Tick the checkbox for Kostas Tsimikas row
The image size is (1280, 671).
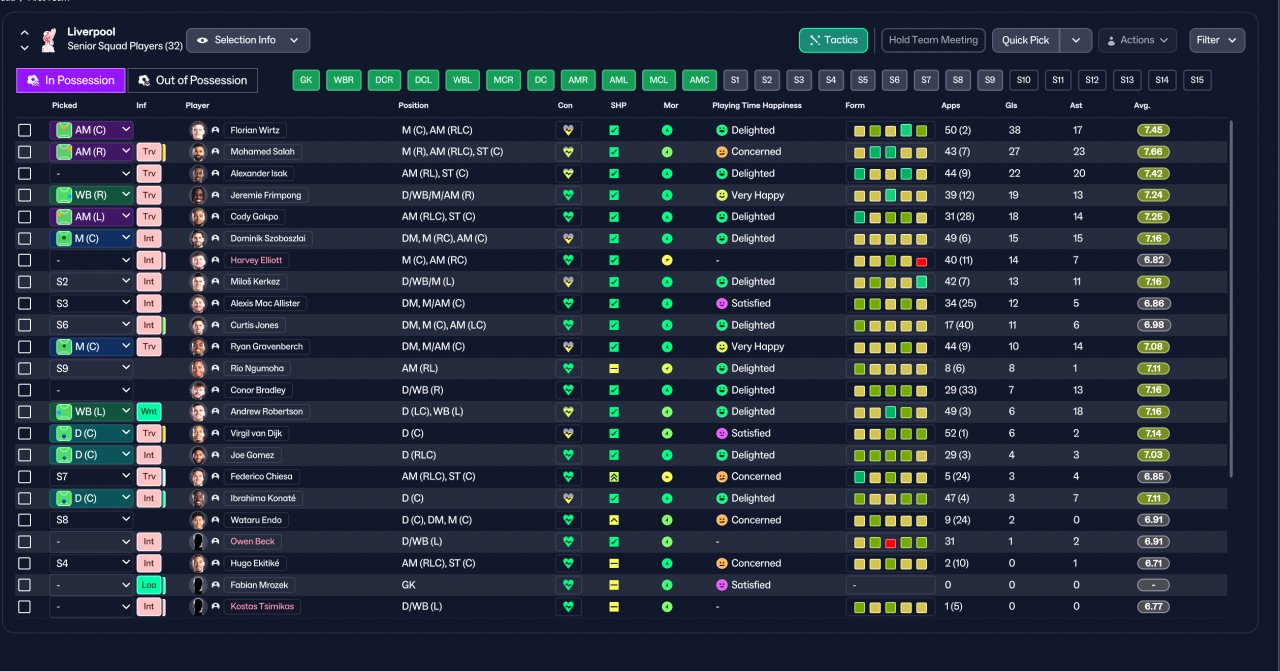coord(25,607)
